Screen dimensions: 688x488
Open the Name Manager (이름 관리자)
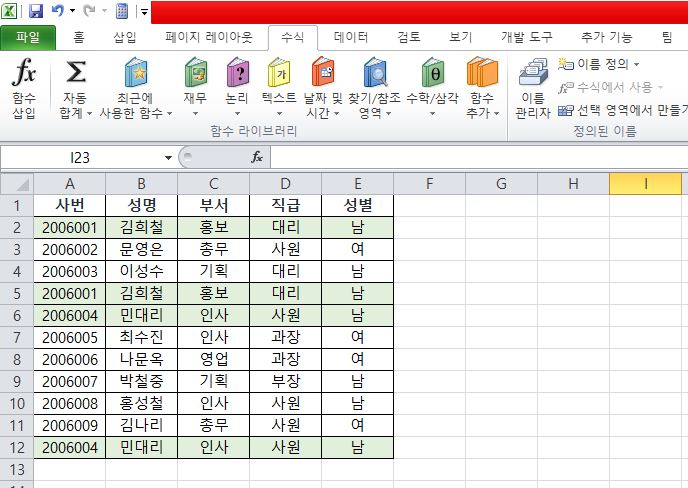533,88
